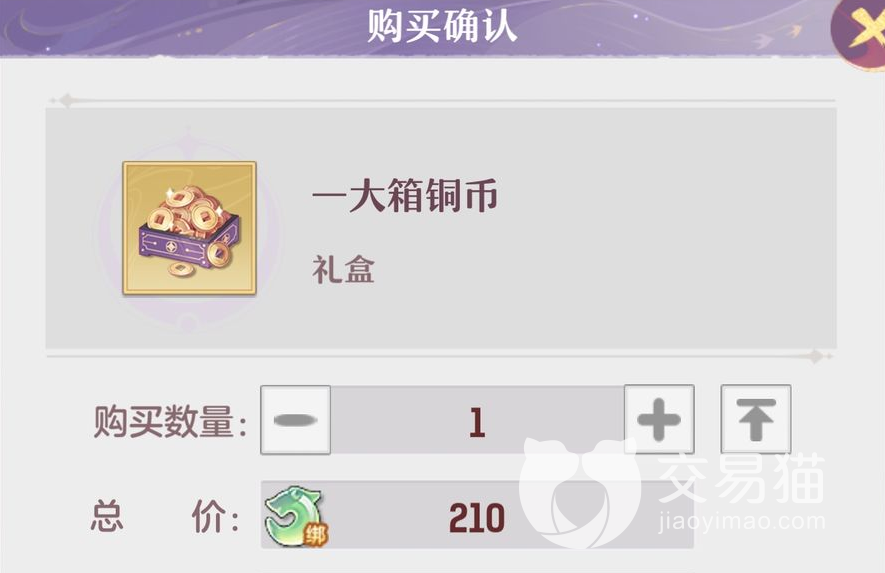Click the 交易猫 cat logo watermark
The width and height of the screenshot is (885, 573).
pyautogui.click(x=580, y=491)
